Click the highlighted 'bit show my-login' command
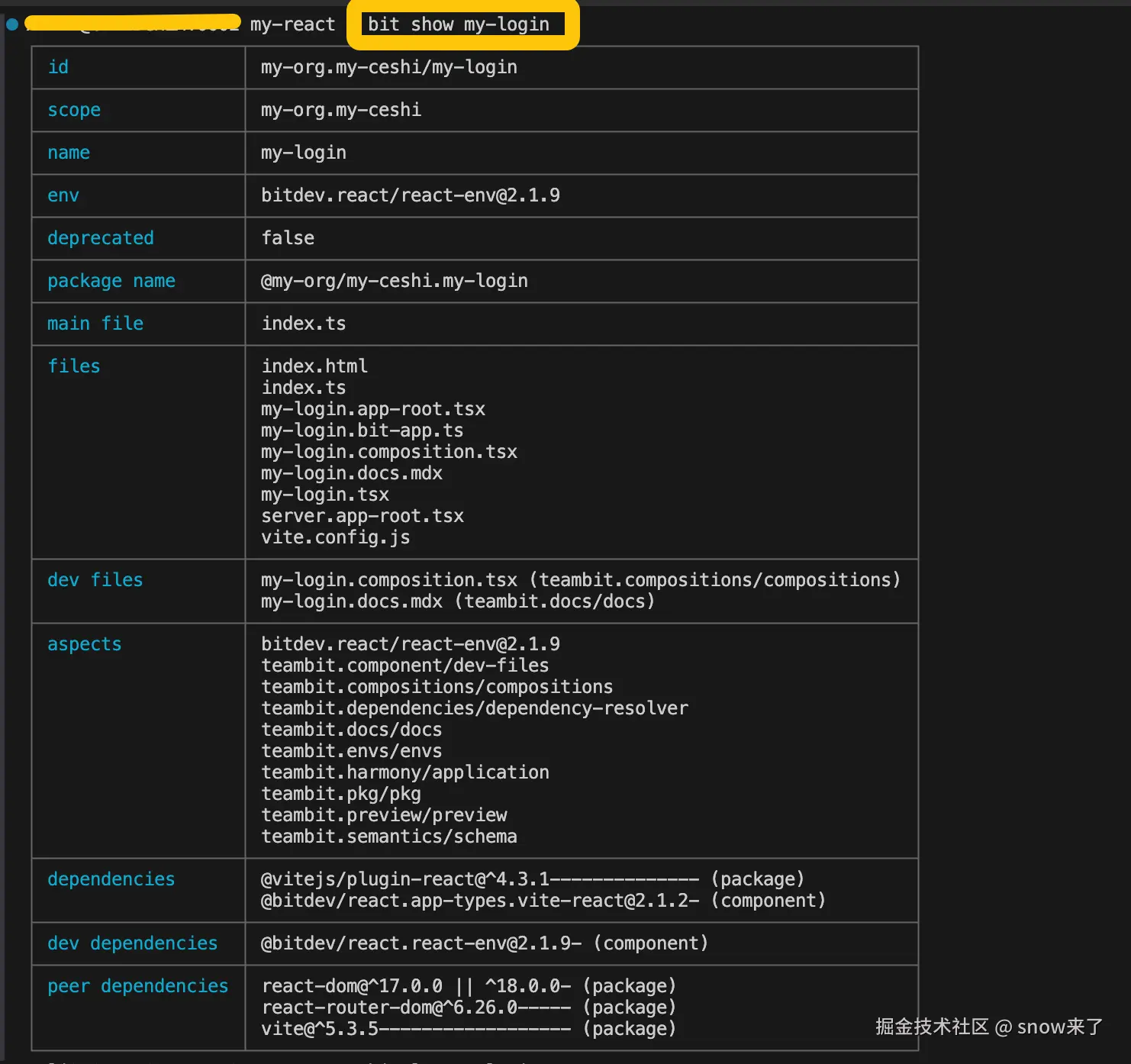This screenshot has height=1064, width=1131. click(x=459, y=24)
